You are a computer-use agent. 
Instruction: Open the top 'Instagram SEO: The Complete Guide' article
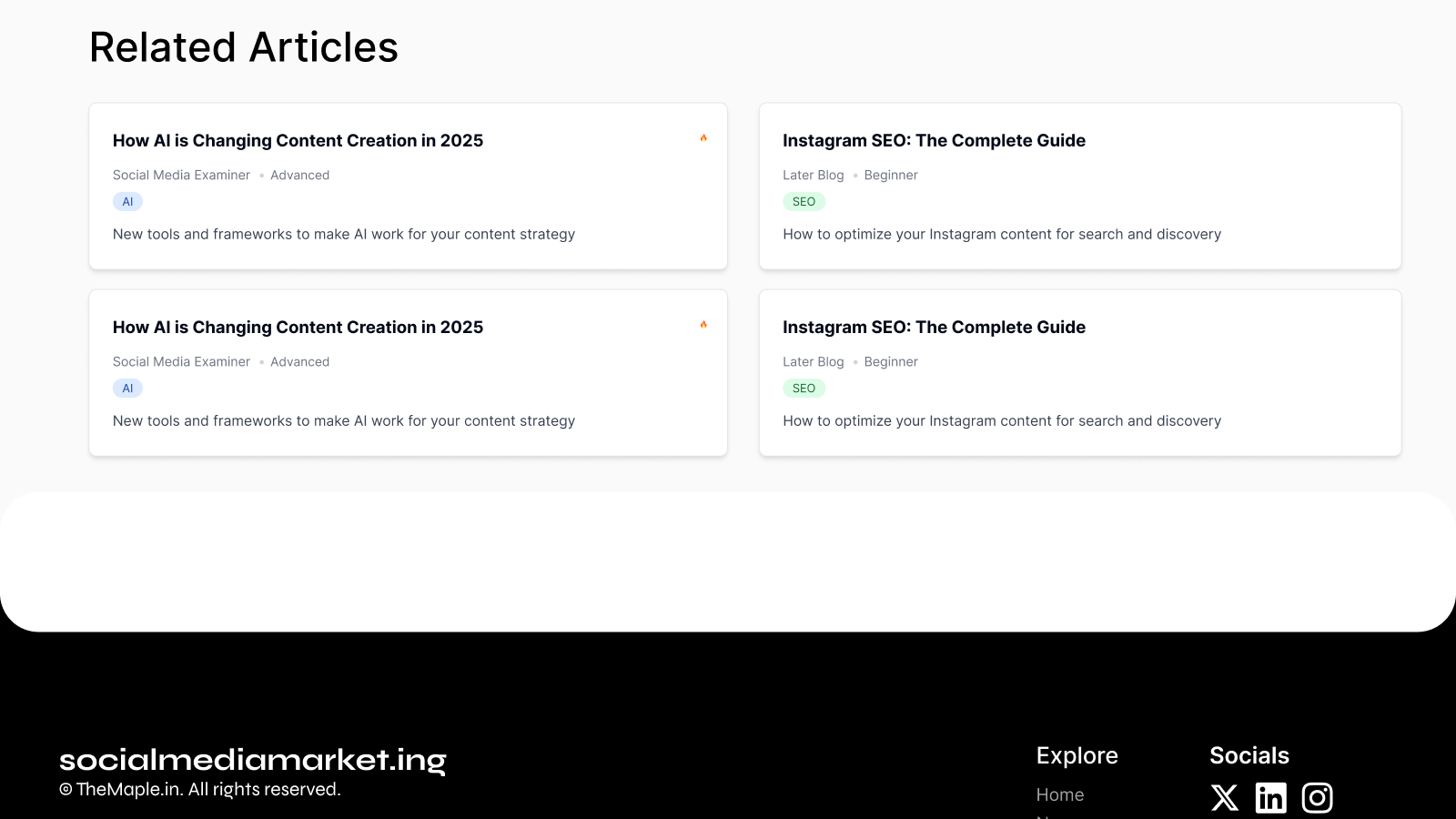[x=934, y=141]
